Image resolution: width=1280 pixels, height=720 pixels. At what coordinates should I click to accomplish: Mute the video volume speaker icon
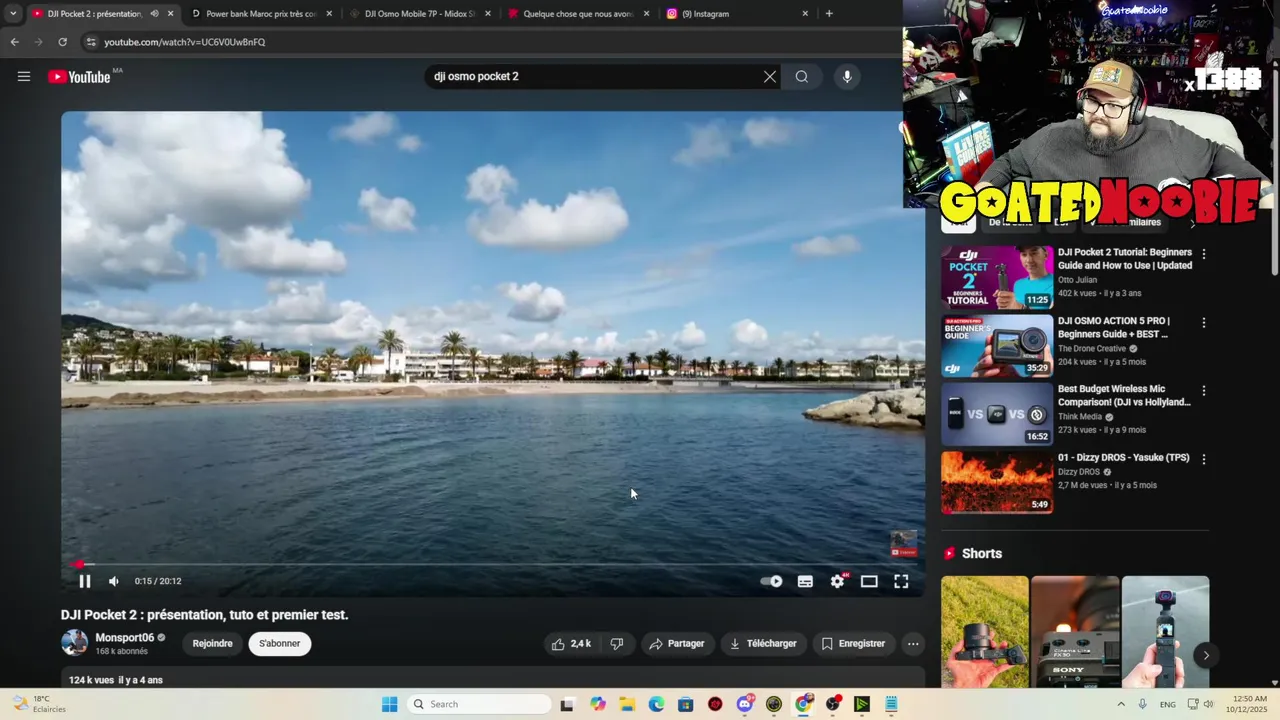pyautogui.click(x=114, y=581)
